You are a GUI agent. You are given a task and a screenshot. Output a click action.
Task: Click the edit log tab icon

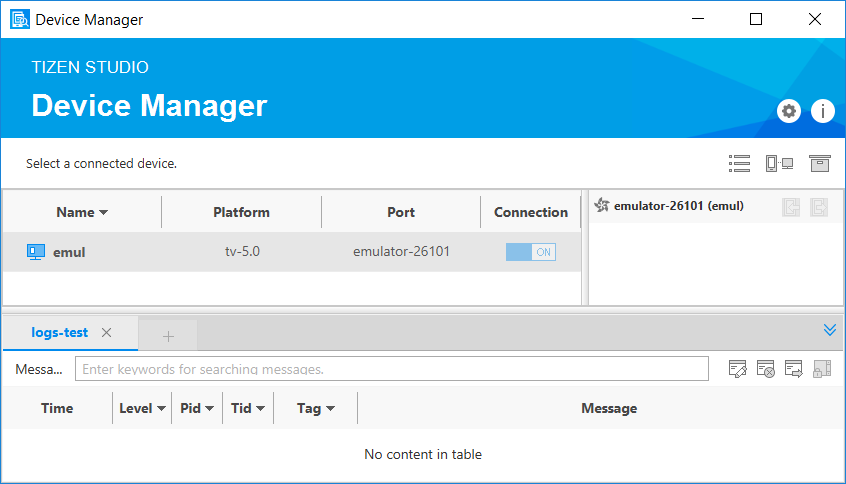738,369
